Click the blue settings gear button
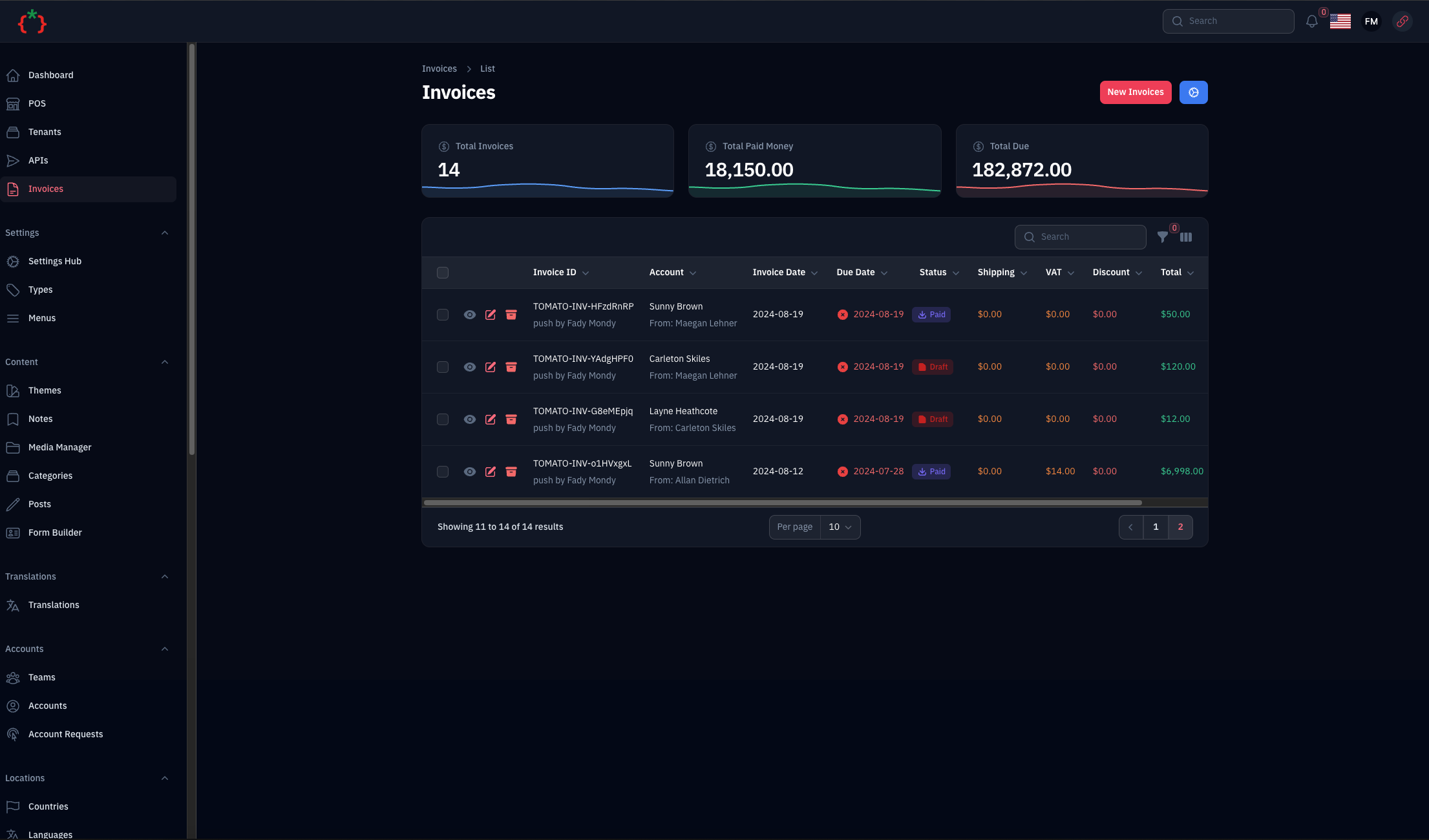 click(1193, 92)
